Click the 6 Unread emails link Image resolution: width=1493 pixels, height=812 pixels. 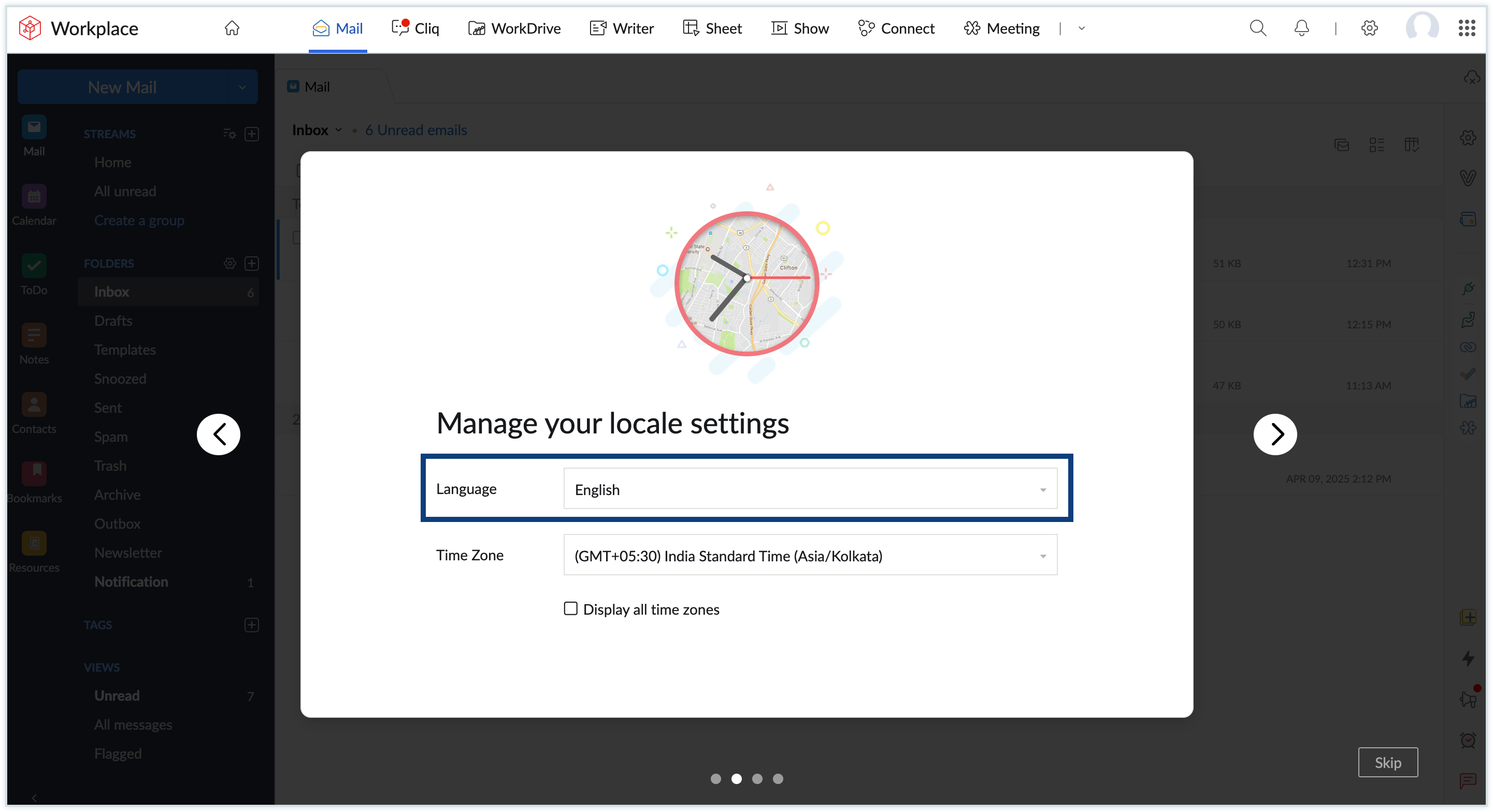(x=416, y=130)
